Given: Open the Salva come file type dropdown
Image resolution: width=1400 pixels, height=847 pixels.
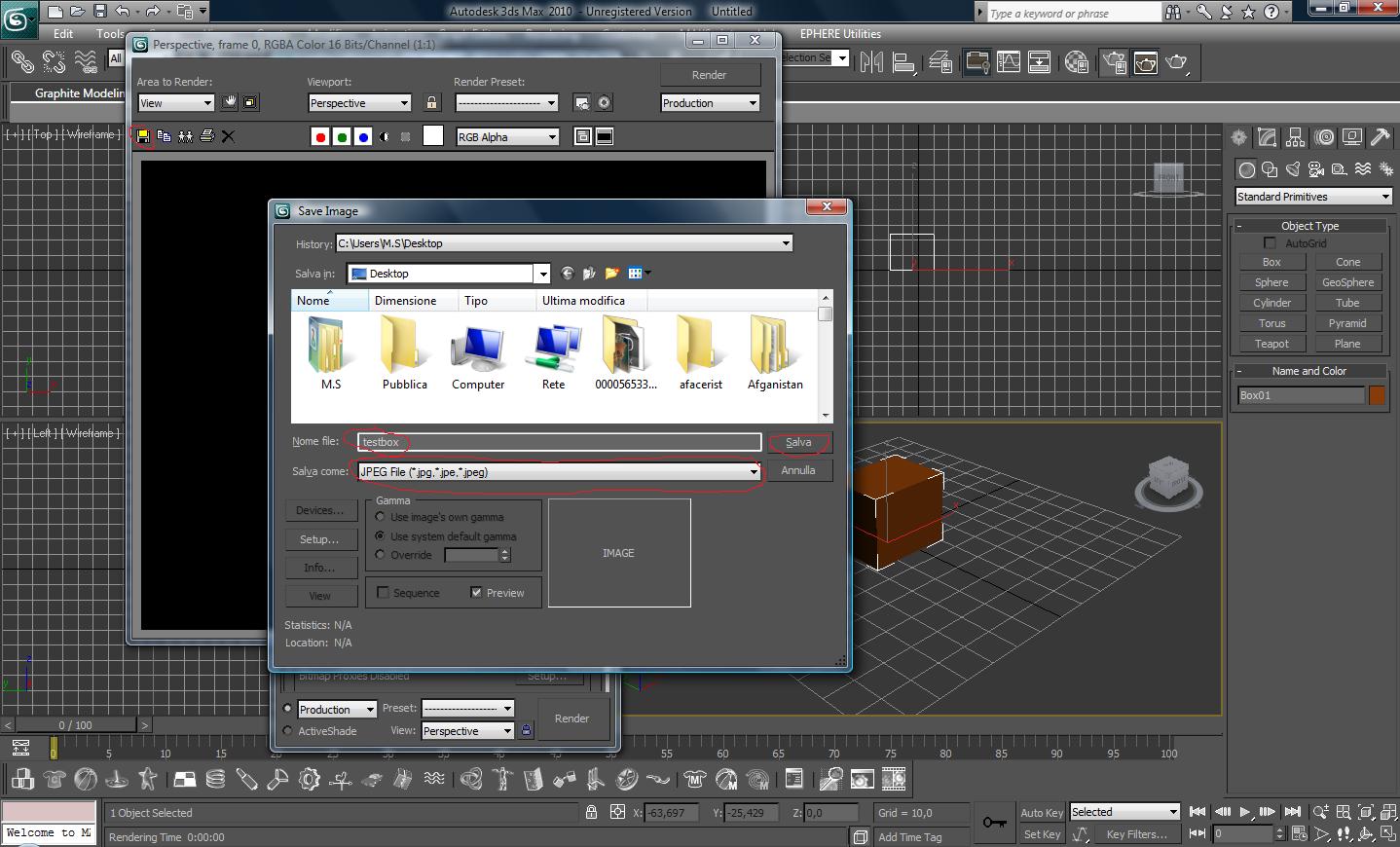Looking at the screenshot, I should (x=559, y=472).
